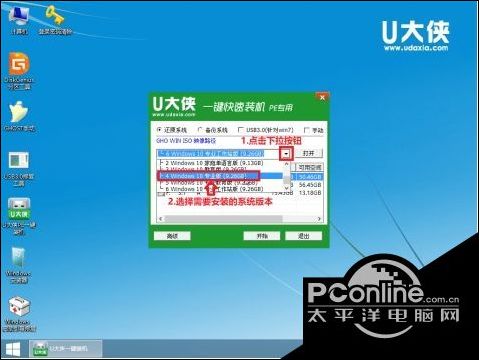Viewport: 479px width, 360px height.
Task: Launch the U大侠 one-key install desktop icon
Action: (19, 216)
